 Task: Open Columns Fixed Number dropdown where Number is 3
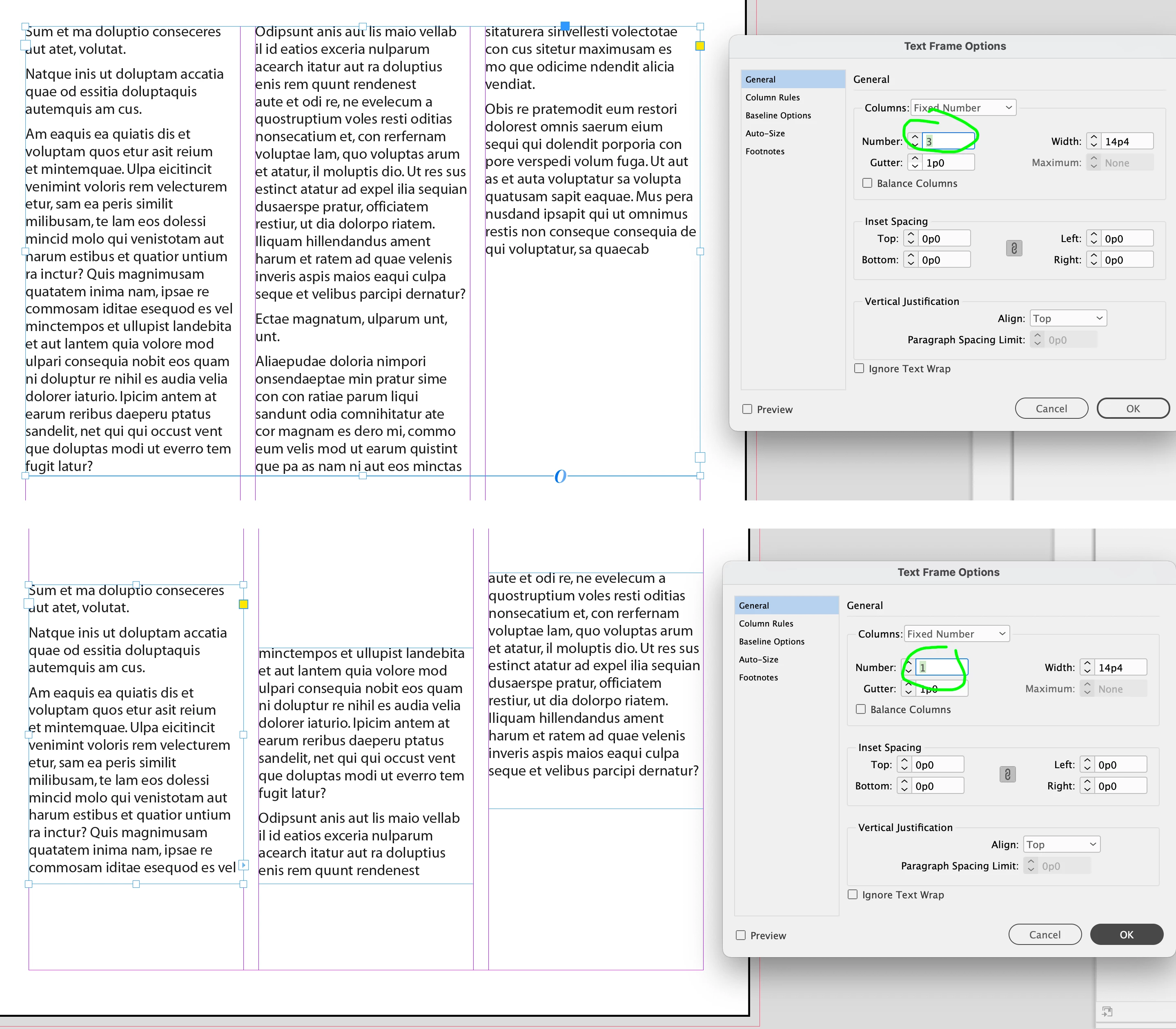pyautogui.click(x=963, y=108)
